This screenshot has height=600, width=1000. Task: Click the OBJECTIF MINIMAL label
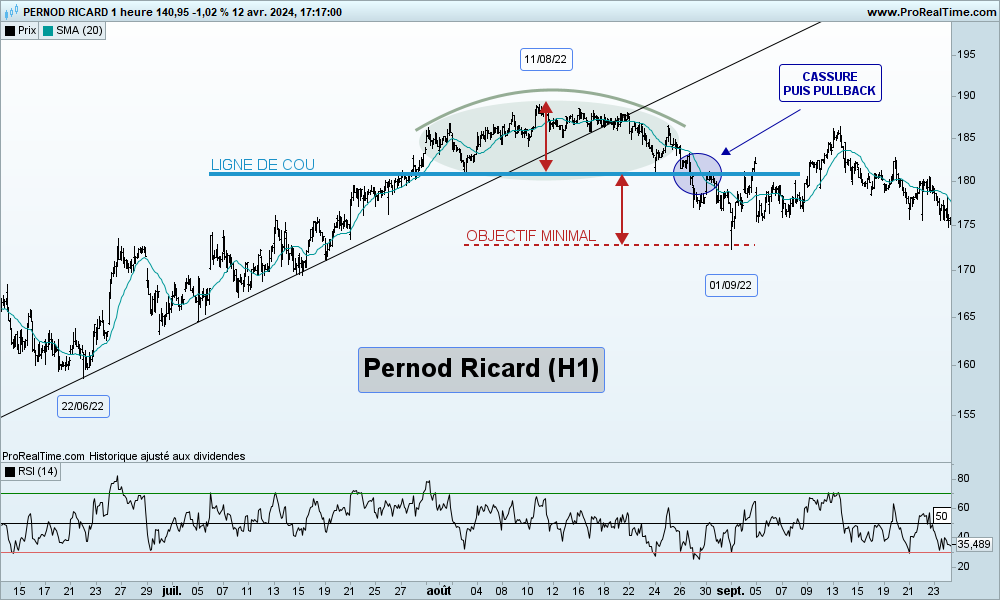click(531, 236)
